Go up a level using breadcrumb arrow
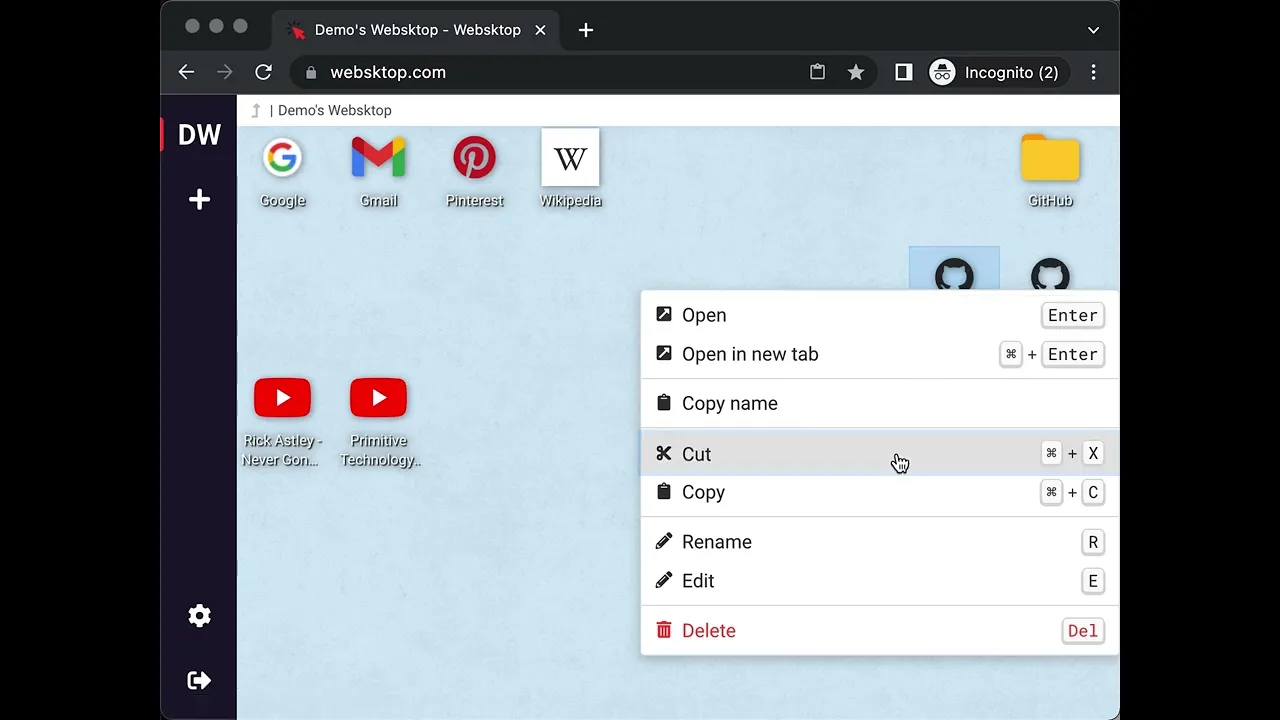 (x=256, y=111)
